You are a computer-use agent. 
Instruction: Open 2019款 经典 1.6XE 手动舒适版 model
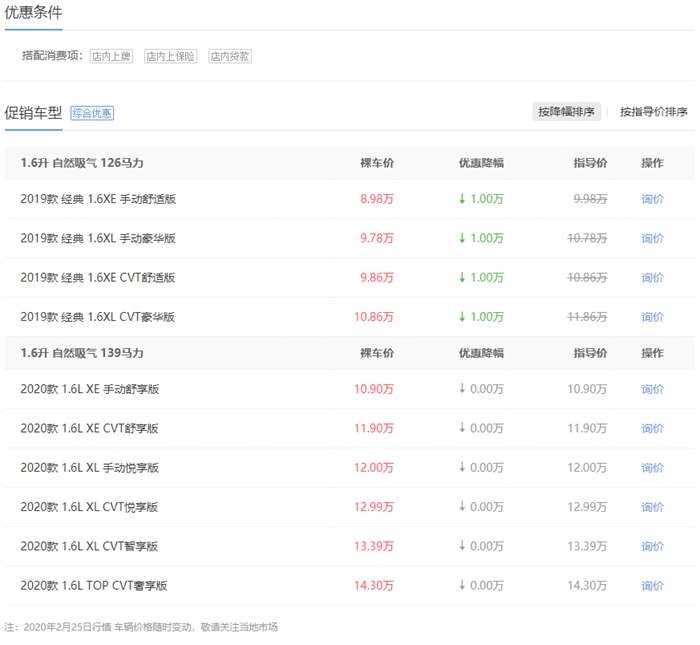[98, 199]
